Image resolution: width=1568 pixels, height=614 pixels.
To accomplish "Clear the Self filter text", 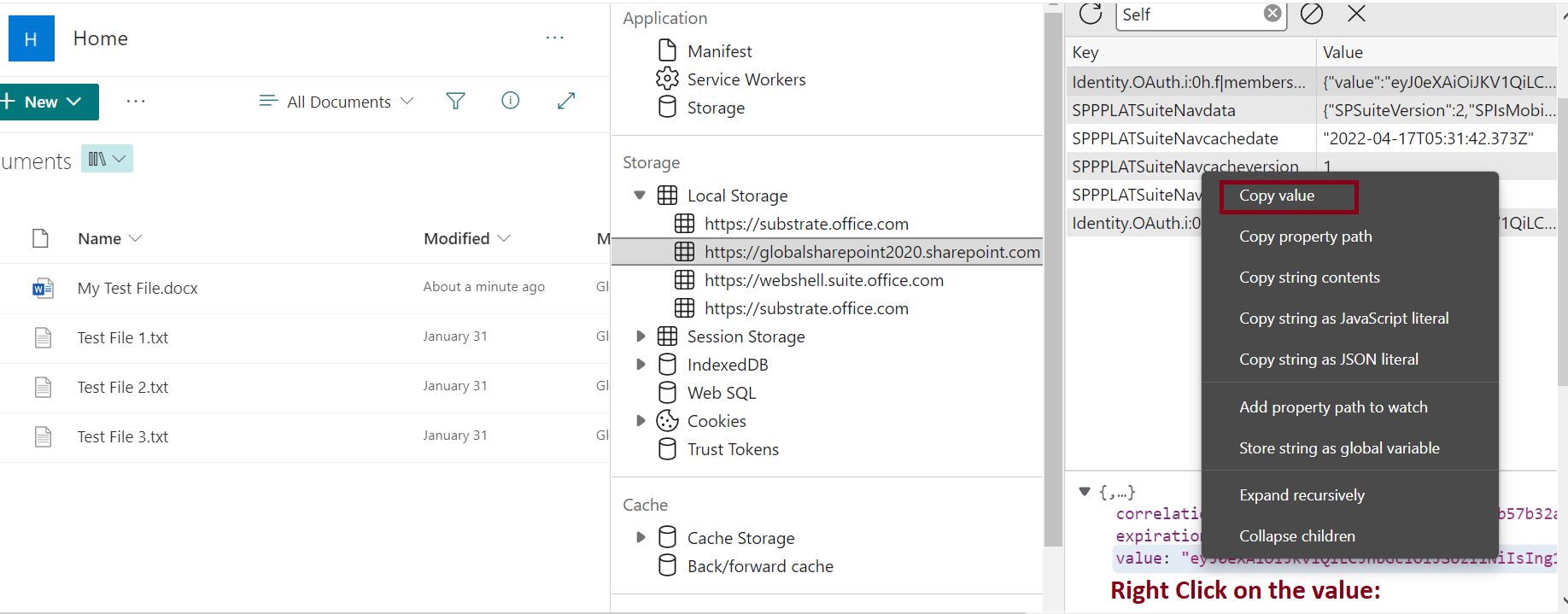I will pyautogui.click(x=1273, y=14).
